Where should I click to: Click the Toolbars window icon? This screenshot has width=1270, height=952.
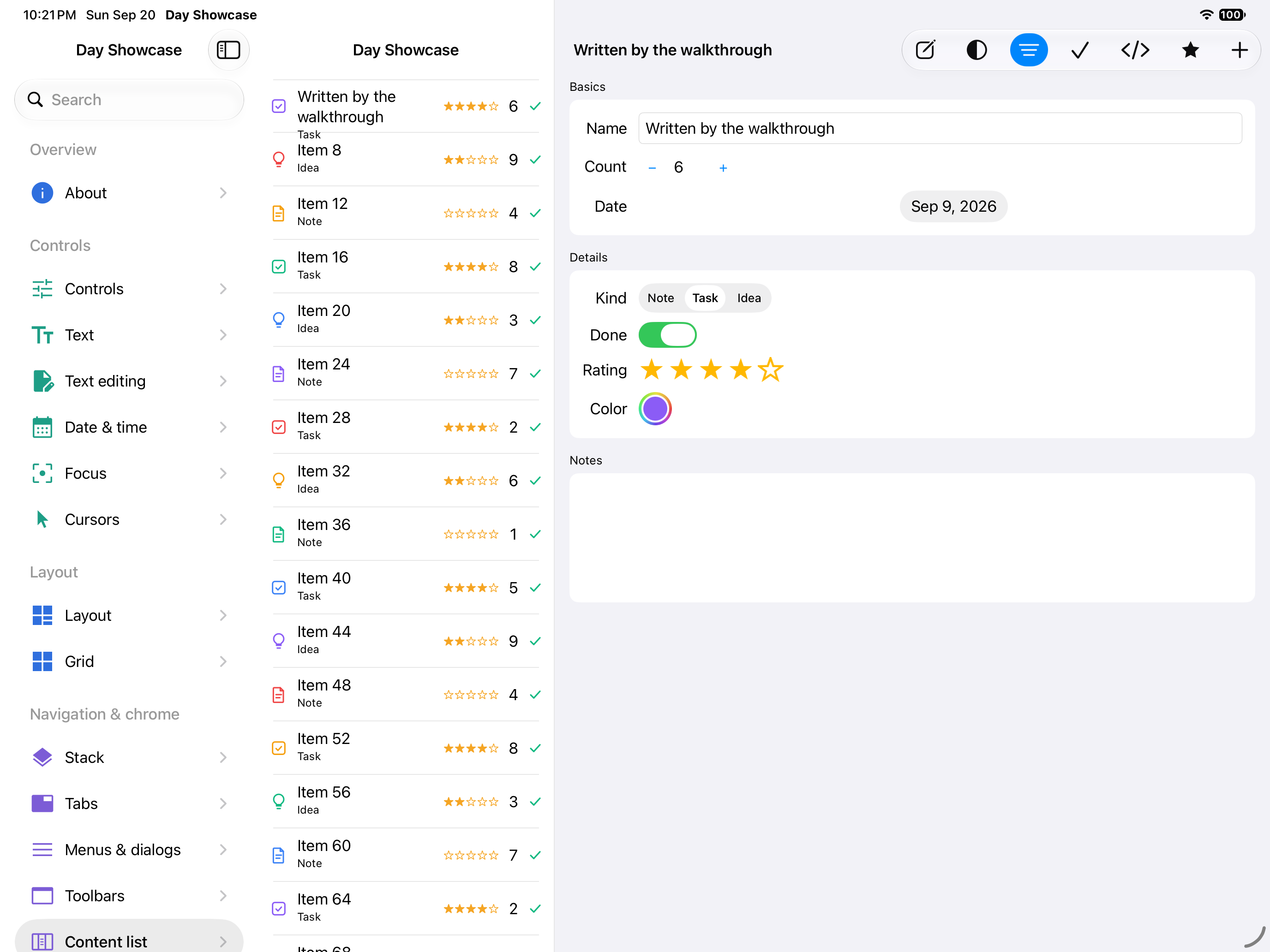pos(42,896)
